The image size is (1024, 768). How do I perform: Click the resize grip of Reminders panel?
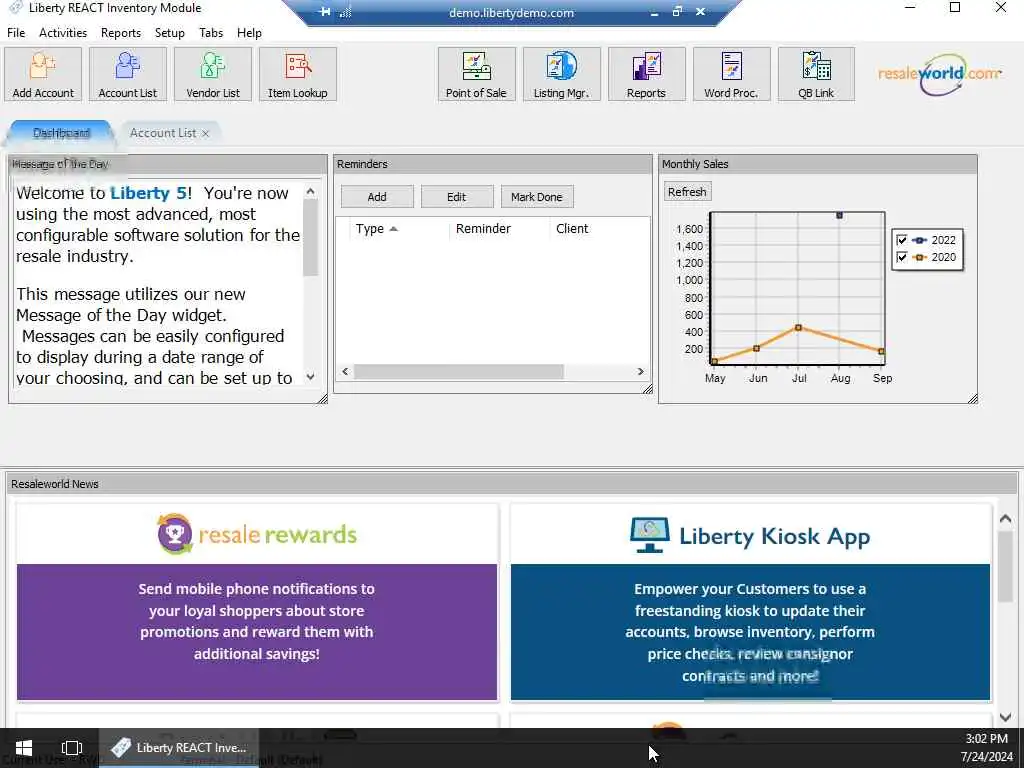(x=647, y=389)
